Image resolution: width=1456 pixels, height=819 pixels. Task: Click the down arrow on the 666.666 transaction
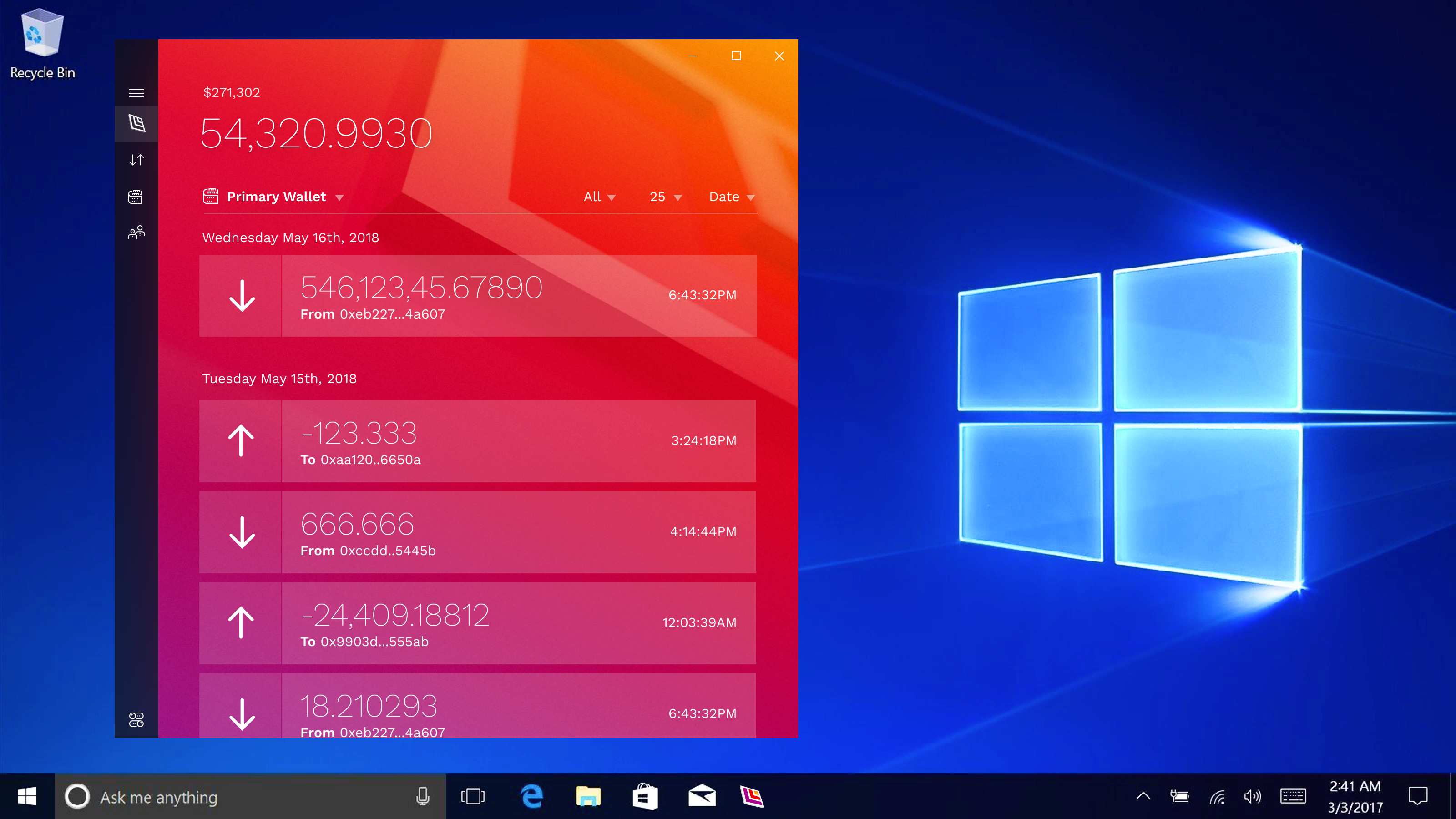(242, 532)
